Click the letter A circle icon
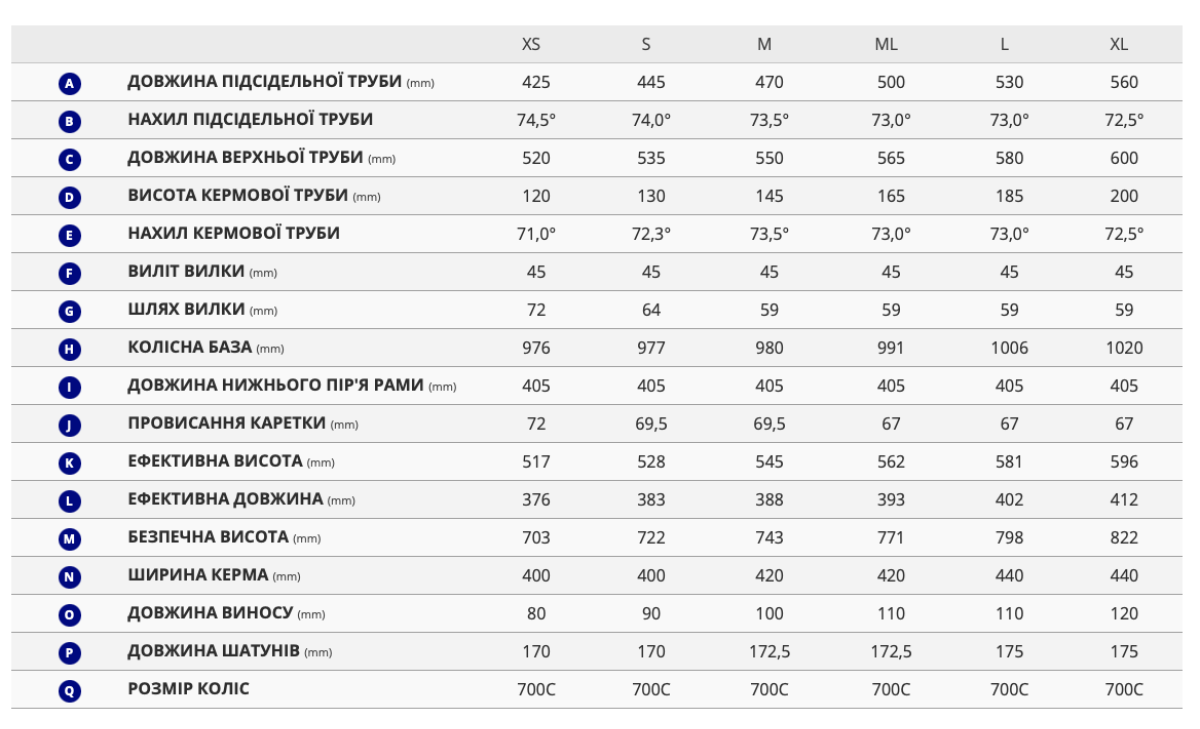 tap(70, 84)
